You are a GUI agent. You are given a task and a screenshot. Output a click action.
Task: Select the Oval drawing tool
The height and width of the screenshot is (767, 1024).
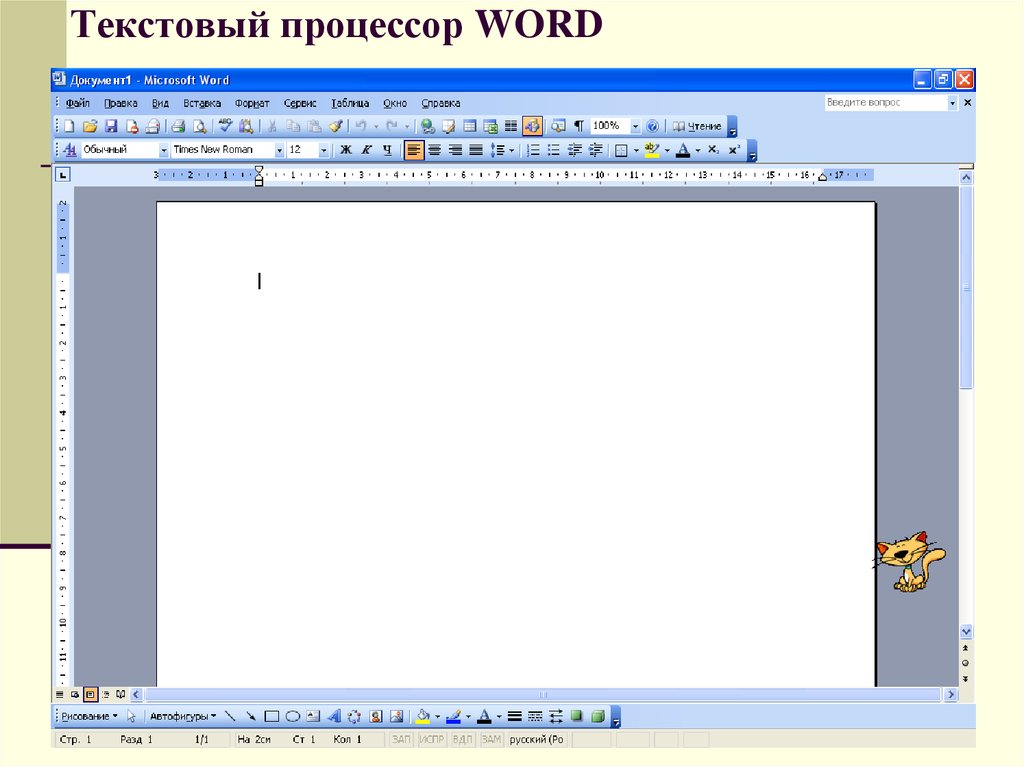click(x=293, y=717)
